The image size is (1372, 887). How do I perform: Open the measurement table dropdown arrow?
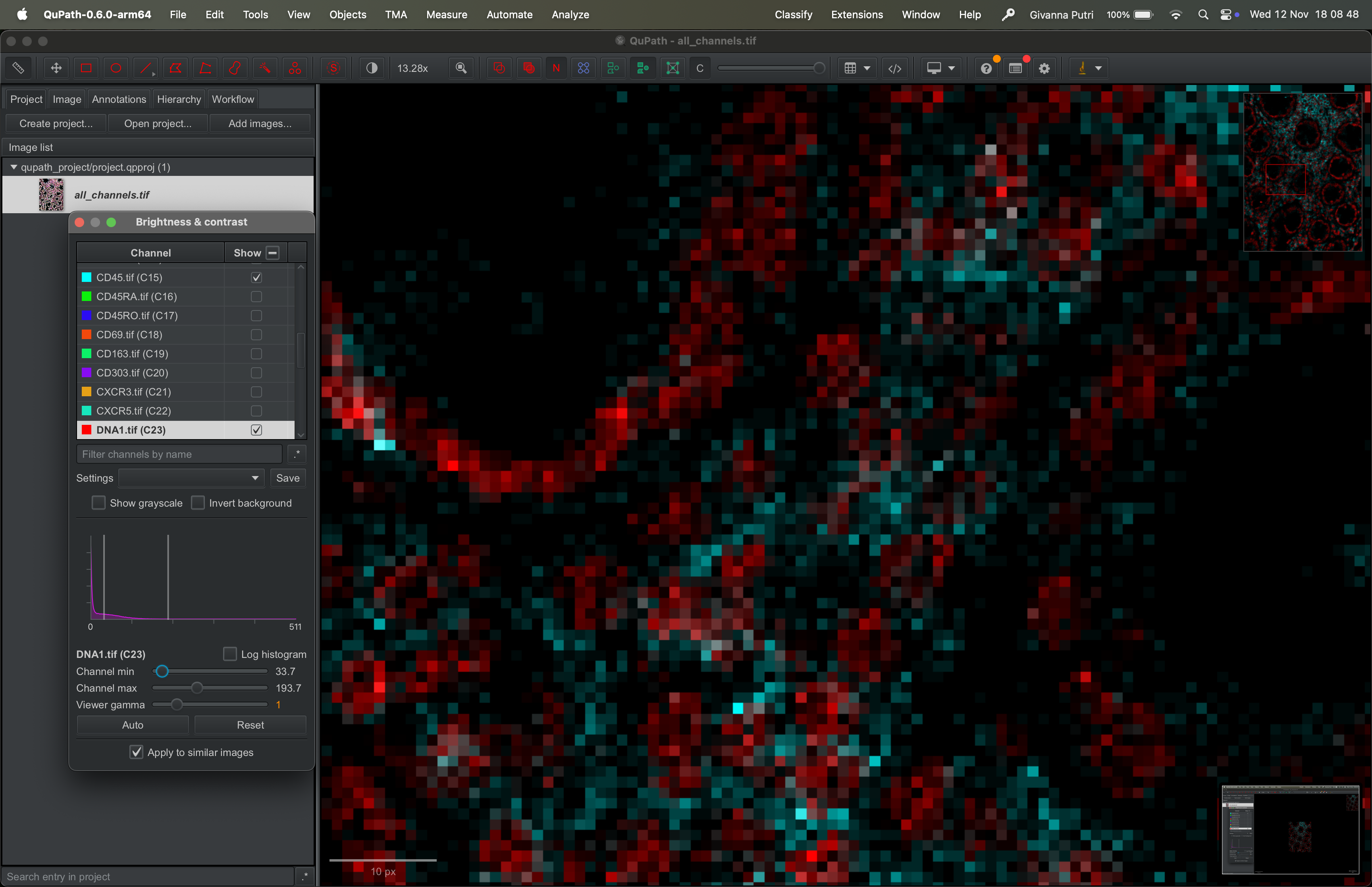pyautogui.click(x=867, y=68)
